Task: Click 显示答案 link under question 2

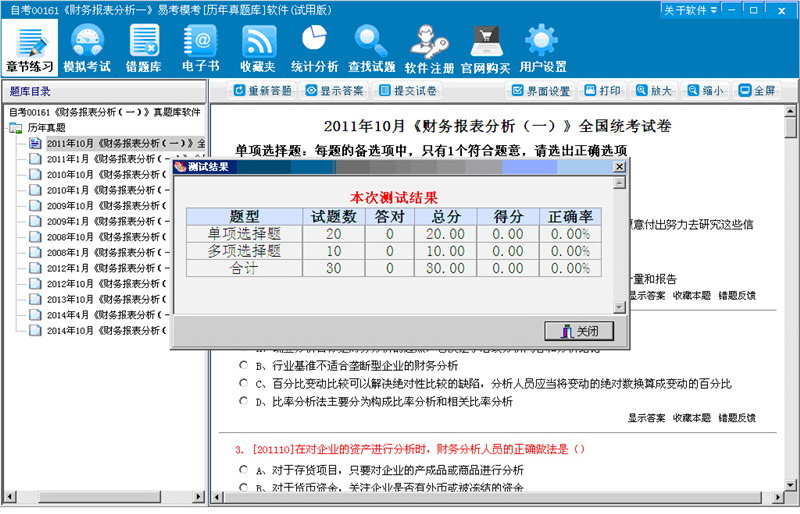Action: coord(646,418)
